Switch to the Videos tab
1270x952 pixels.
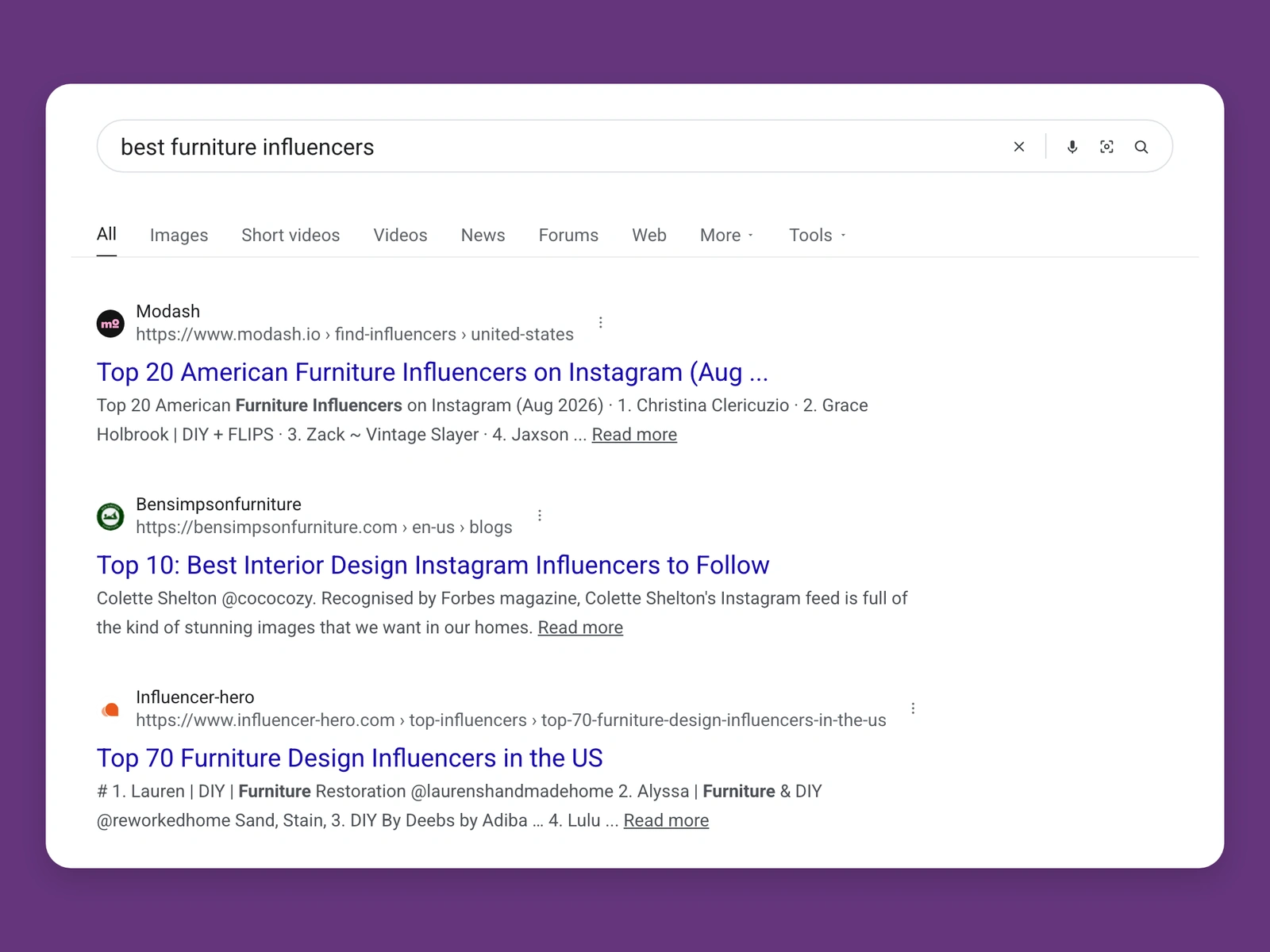click(x=400, y=236)
